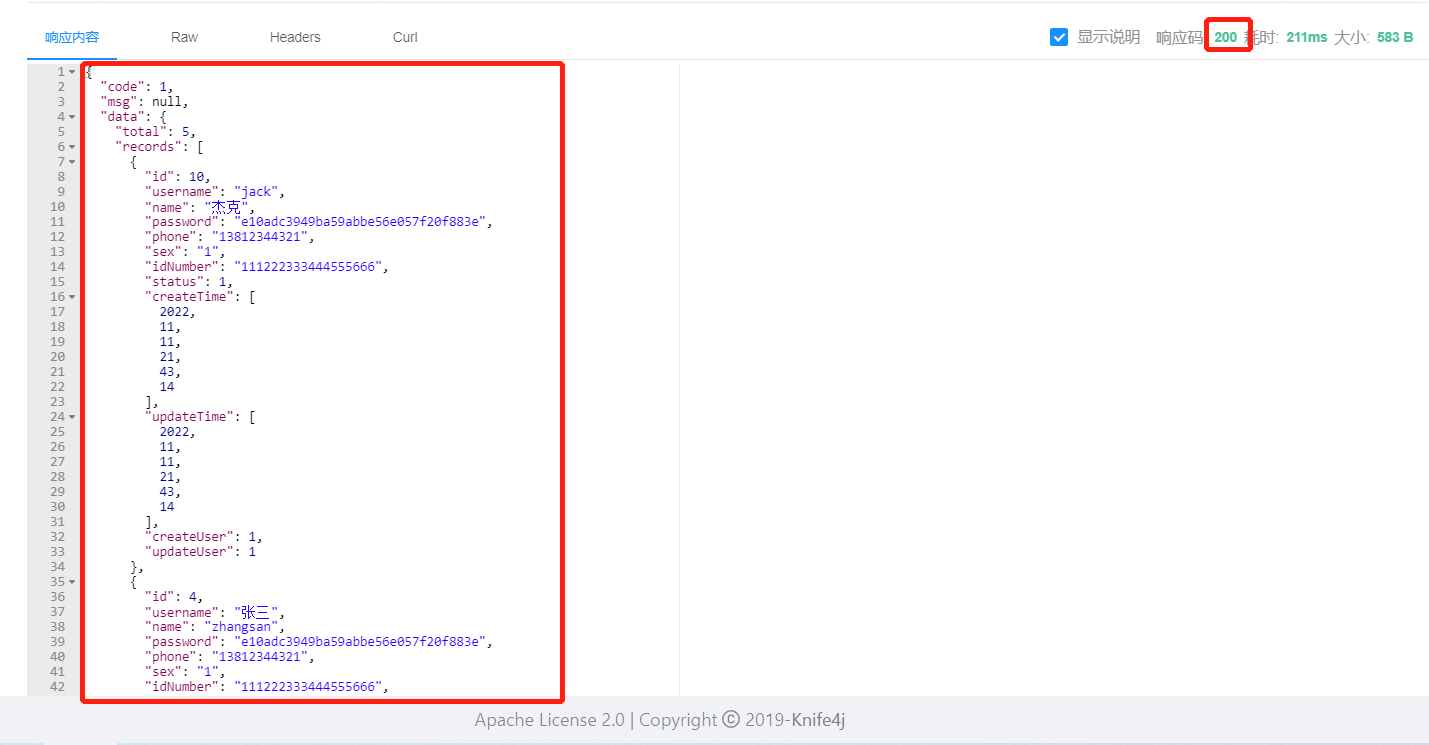Fold the second record object at line 35

pos(72,582)
